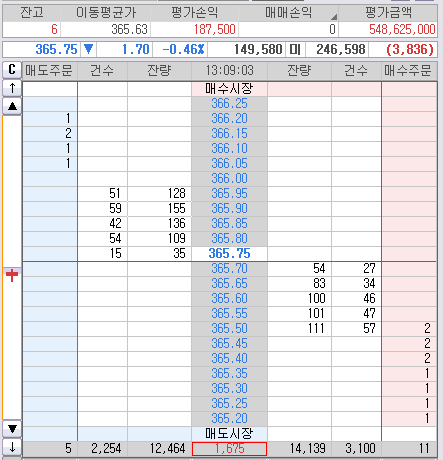Viewport: 443px width, 460px height.
Task: Click the buy quantity 111 at 365.50
Action: [316, 329]
